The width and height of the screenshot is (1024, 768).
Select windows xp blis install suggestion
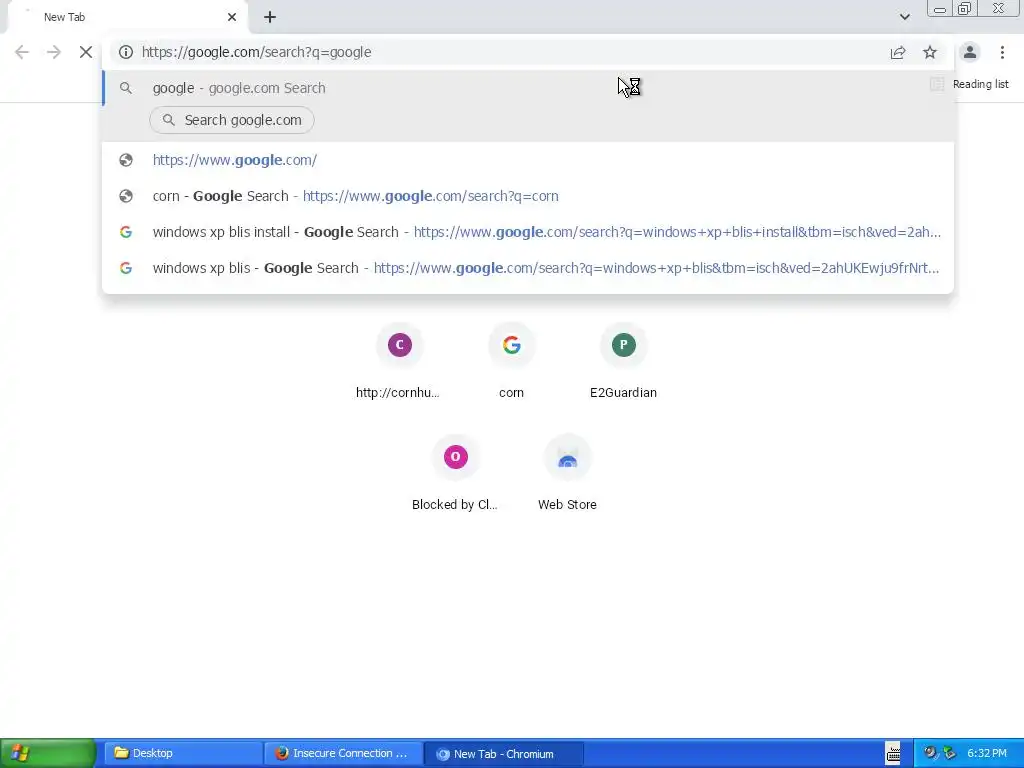[528, 232]
